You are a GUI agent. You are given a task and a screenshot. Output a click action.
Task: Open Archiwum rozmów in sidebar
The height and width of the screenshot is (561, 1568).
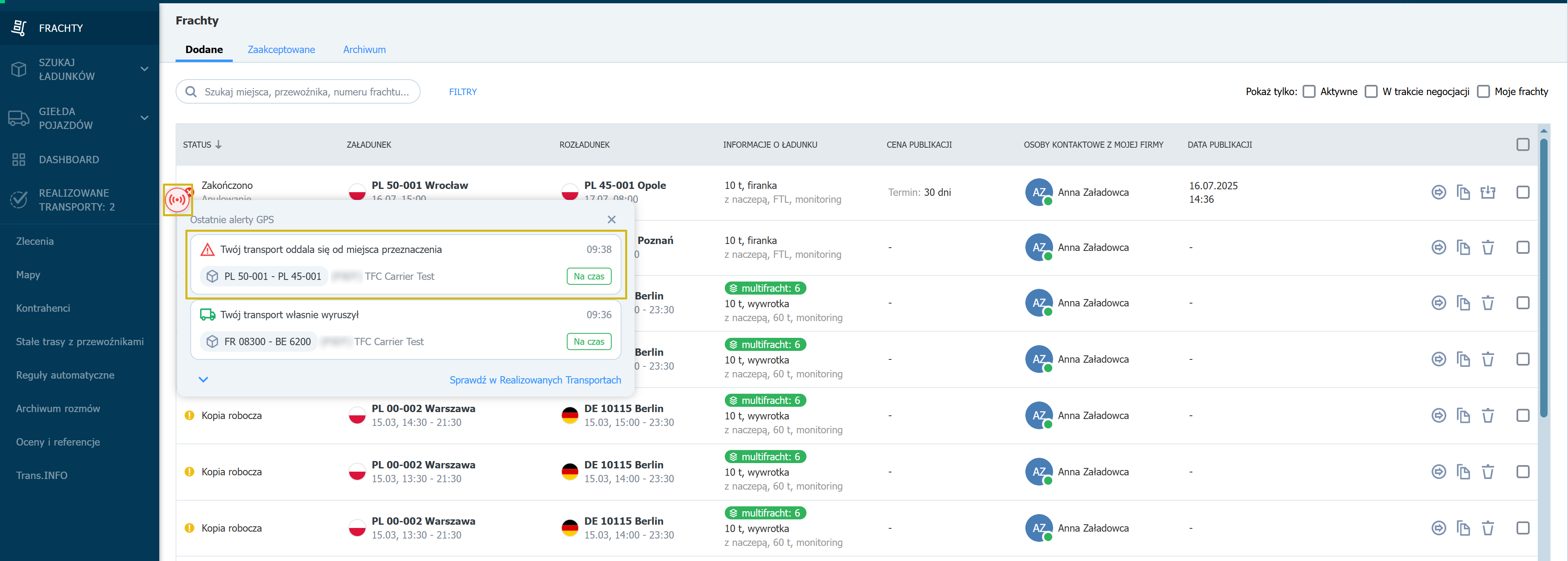click(58, 409)
